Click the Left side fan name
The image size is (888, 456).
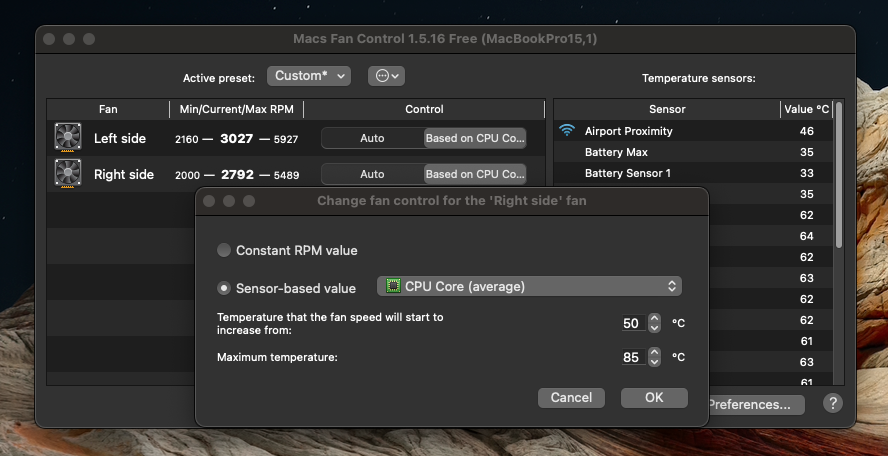click(119, 138)
